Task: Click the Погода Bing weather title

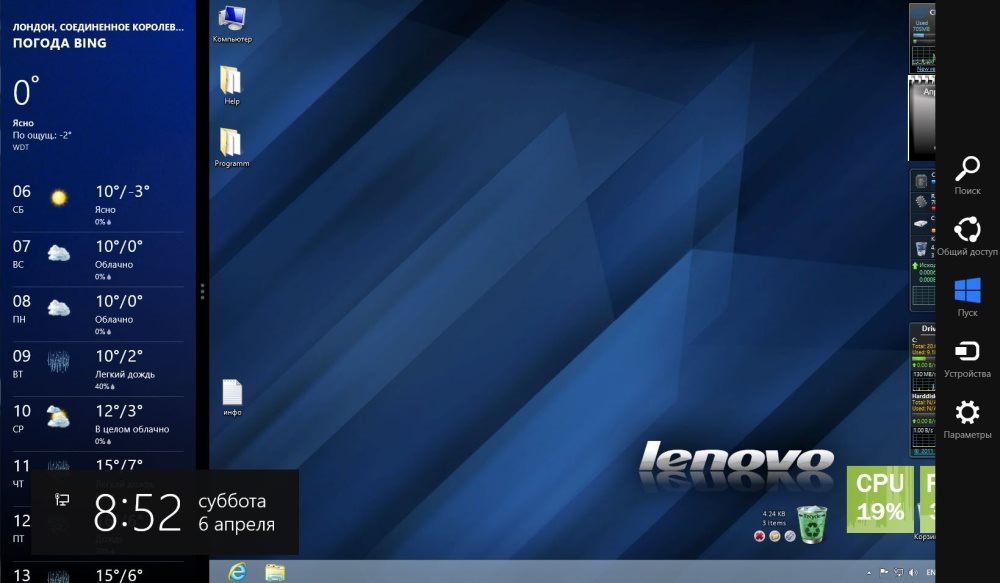Action: 60,43
